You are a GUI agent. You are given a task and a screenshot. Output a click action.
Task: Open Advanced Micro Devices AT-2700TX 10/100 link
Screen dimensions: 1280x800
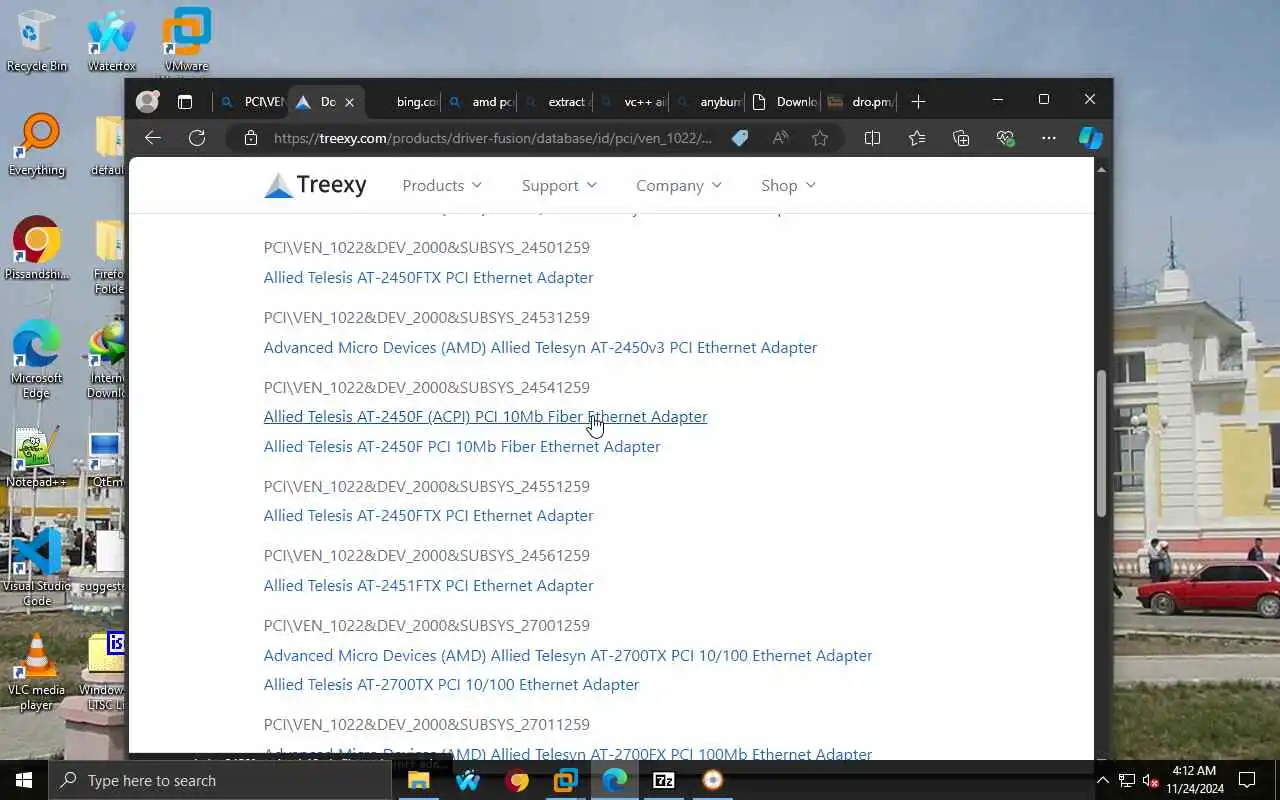568,655
